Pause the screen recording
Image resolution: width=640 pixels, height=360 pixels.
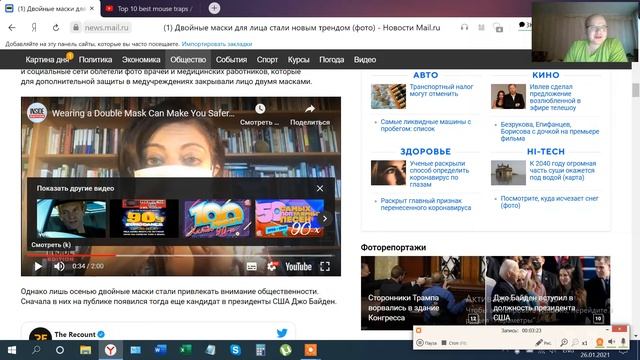tap(427, 343)
